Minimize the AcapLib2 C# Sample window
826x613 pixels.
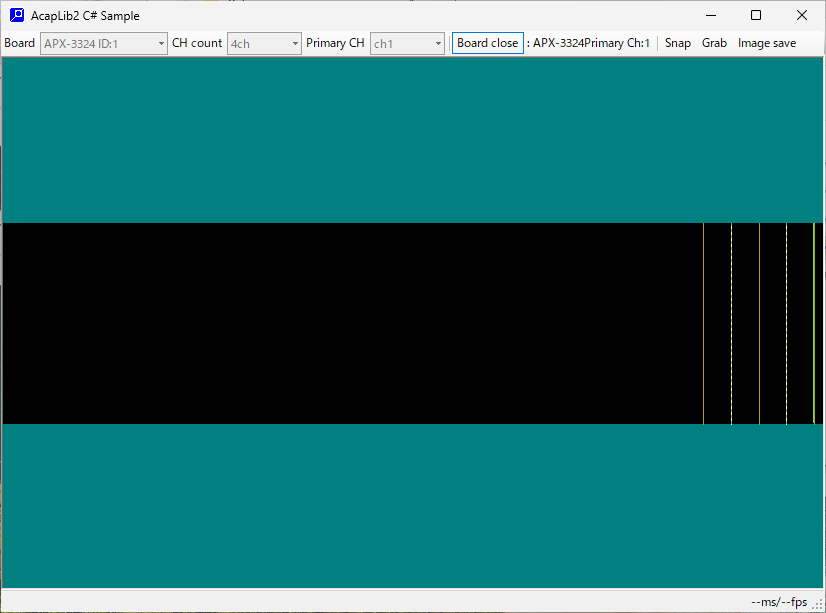(710, 15)
